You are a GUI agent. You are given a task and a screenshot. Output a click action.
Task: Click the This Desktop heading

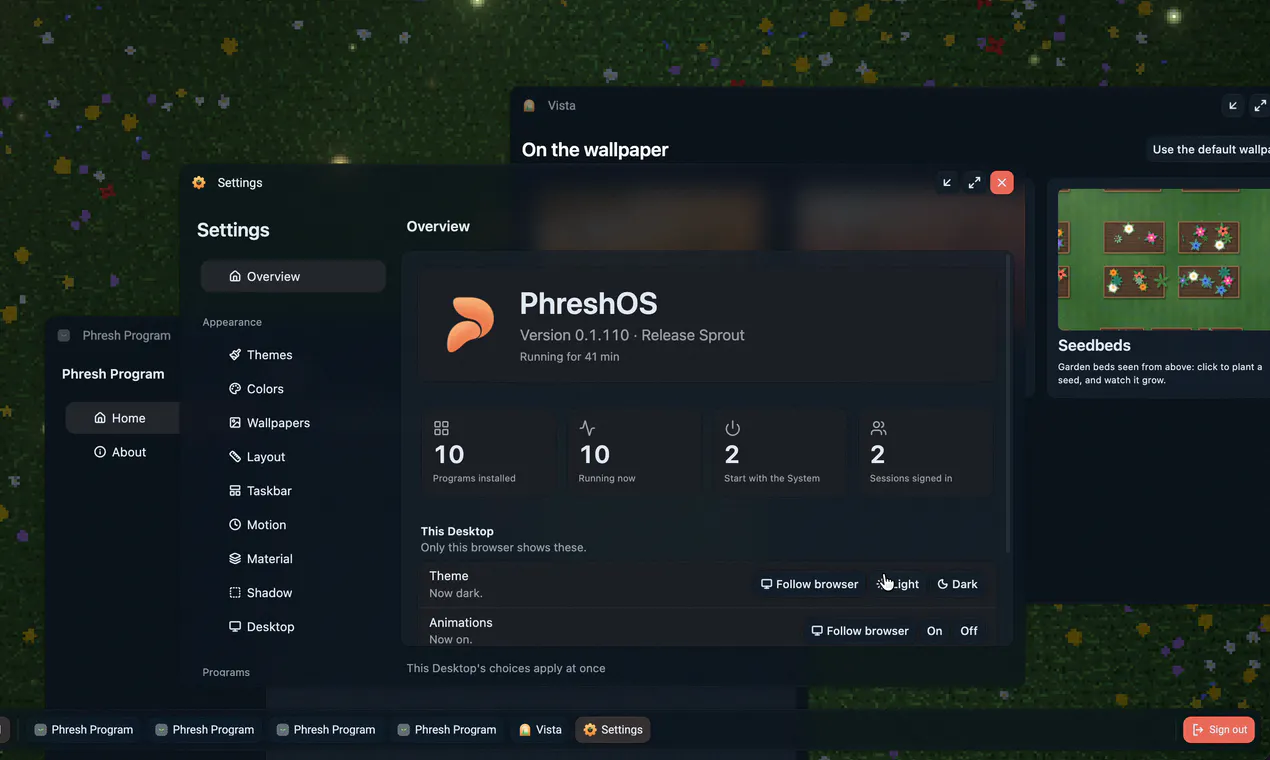tap(457, 531)
